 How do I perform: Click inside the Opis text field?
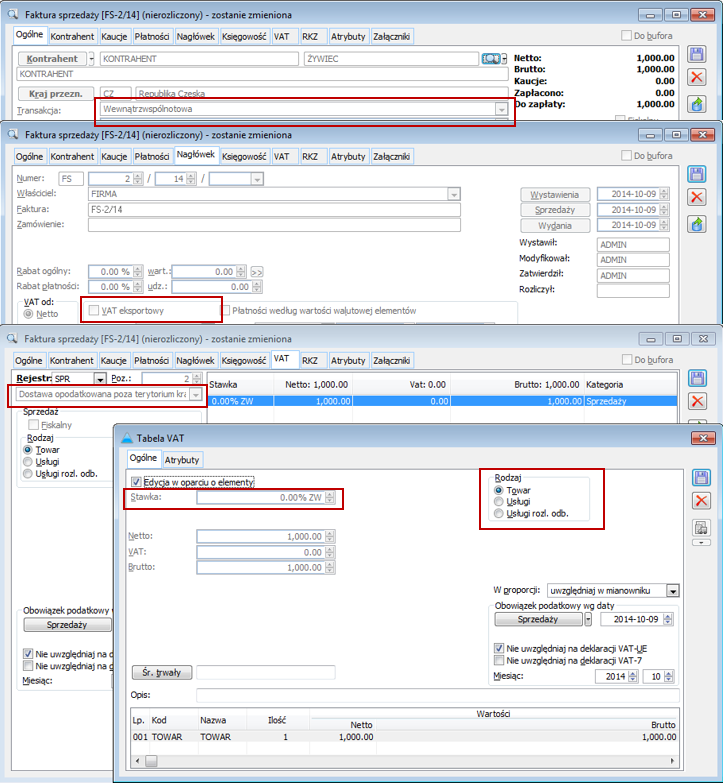(x=437, y=695)
